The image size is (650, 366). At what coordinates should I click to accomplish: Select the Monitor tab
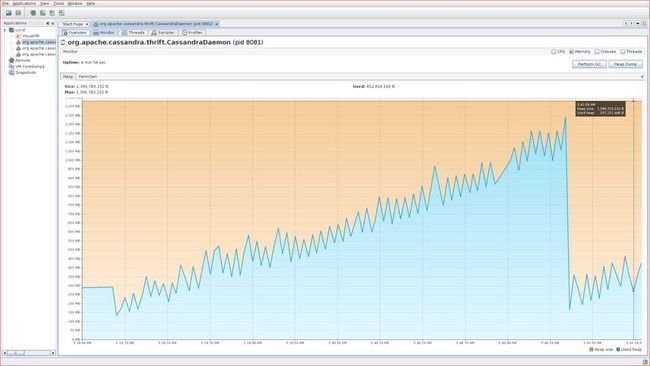(x=104, y=32)
